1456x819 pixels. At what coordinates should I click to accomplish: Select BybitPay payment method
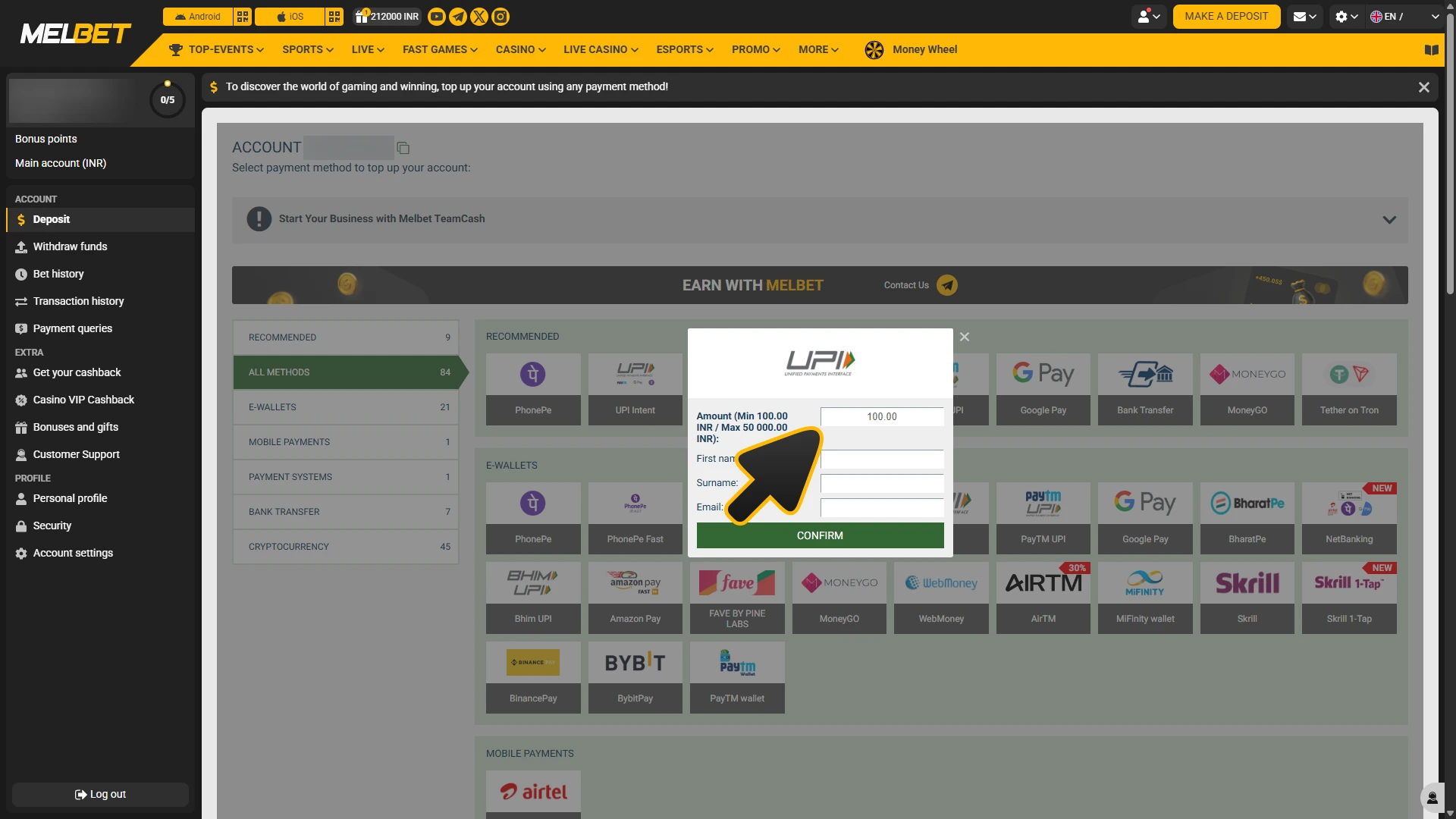click(635, 677)
